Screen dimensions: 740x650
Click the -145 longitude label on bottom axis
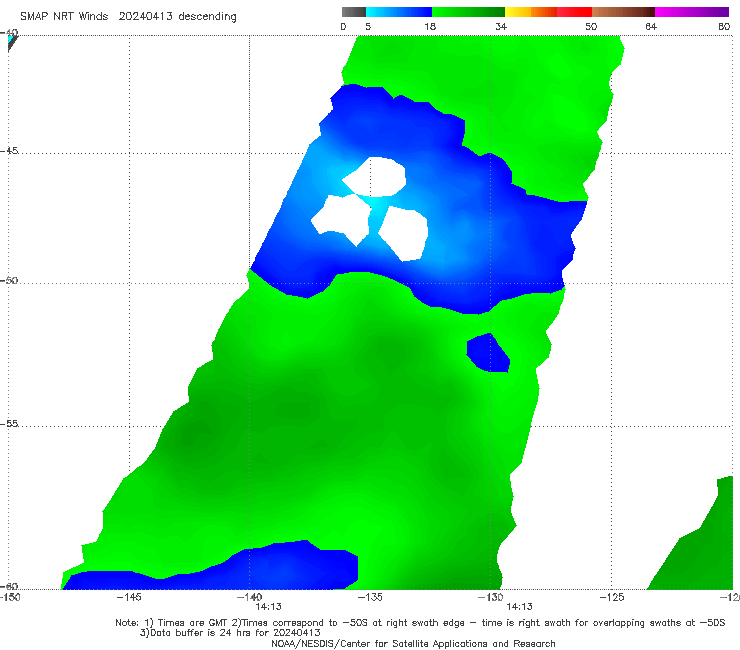point(129,597)
